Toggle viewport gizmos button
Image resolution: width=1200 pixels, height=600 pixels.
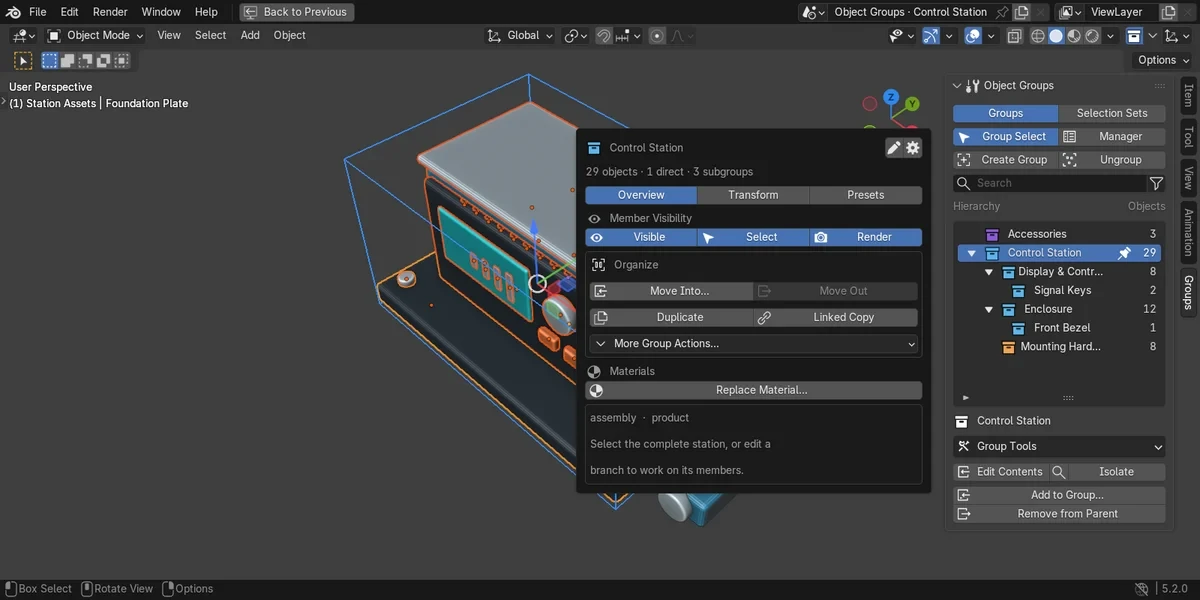pyautogui.click(x=930, y=35)
